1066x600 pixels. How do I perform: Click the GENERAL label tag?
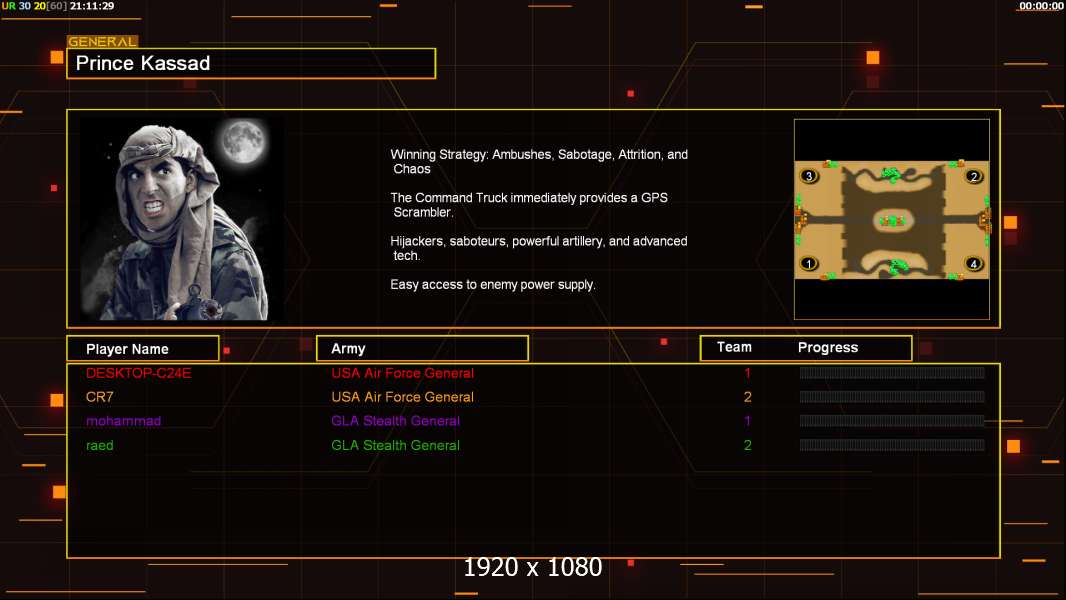[x=102, y=41]
